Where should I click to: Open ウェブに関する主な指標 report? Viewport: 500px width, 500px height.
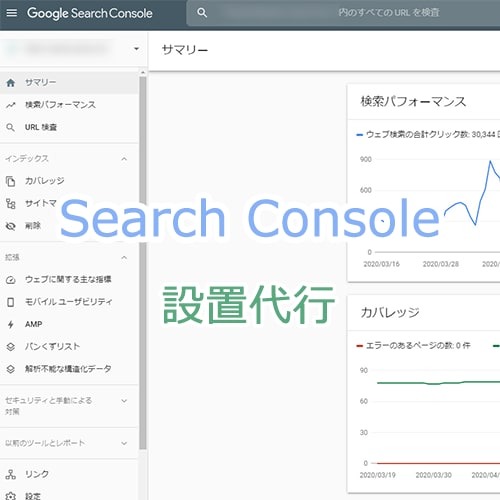[69, 279]
